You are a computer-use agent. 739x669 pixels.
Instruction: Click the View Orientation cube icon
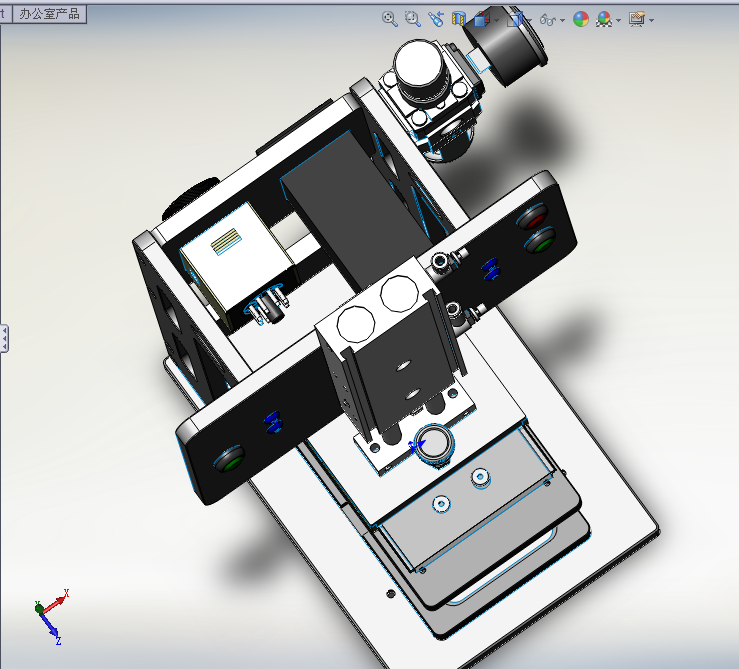[482, 19]
